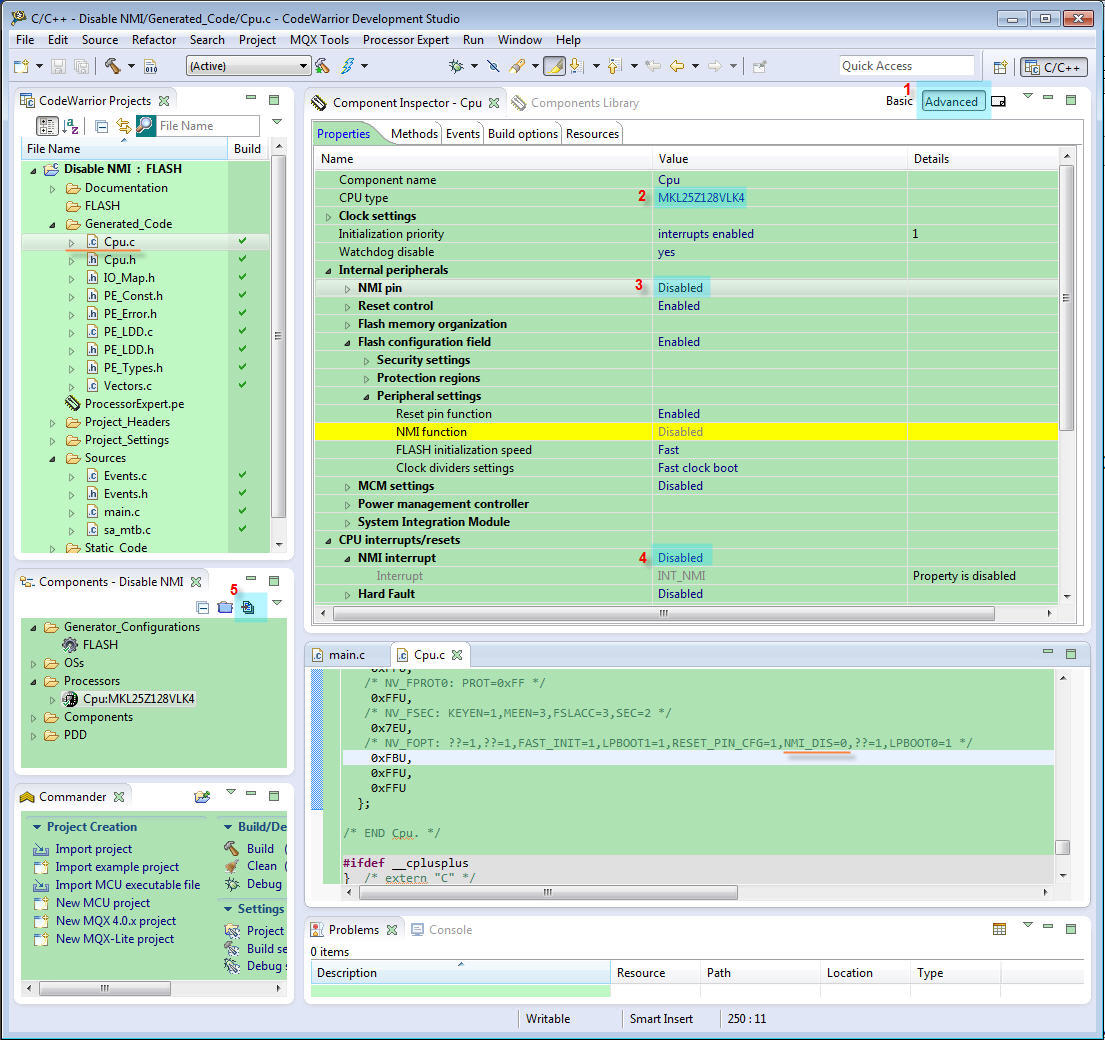The width and height of the screenshot is (1105, 1040).
Task: Select Vectors.c in the project tree
Action: tap(128, 385)
